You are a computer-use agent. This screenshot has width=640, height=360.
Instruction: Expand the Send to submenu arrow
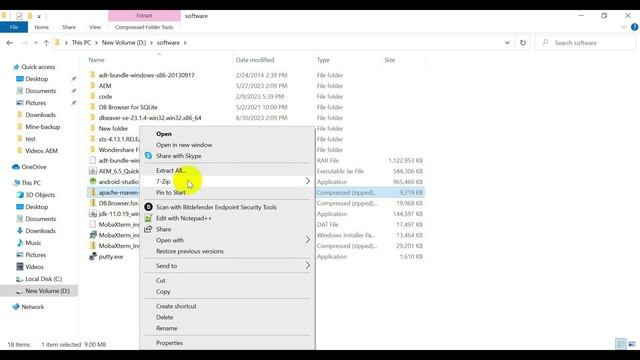(308, 266)
